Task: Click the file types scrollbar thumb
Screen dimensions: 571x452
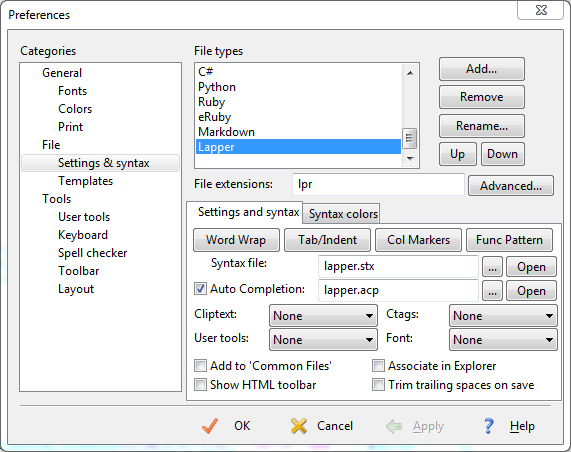Action: 410,138
